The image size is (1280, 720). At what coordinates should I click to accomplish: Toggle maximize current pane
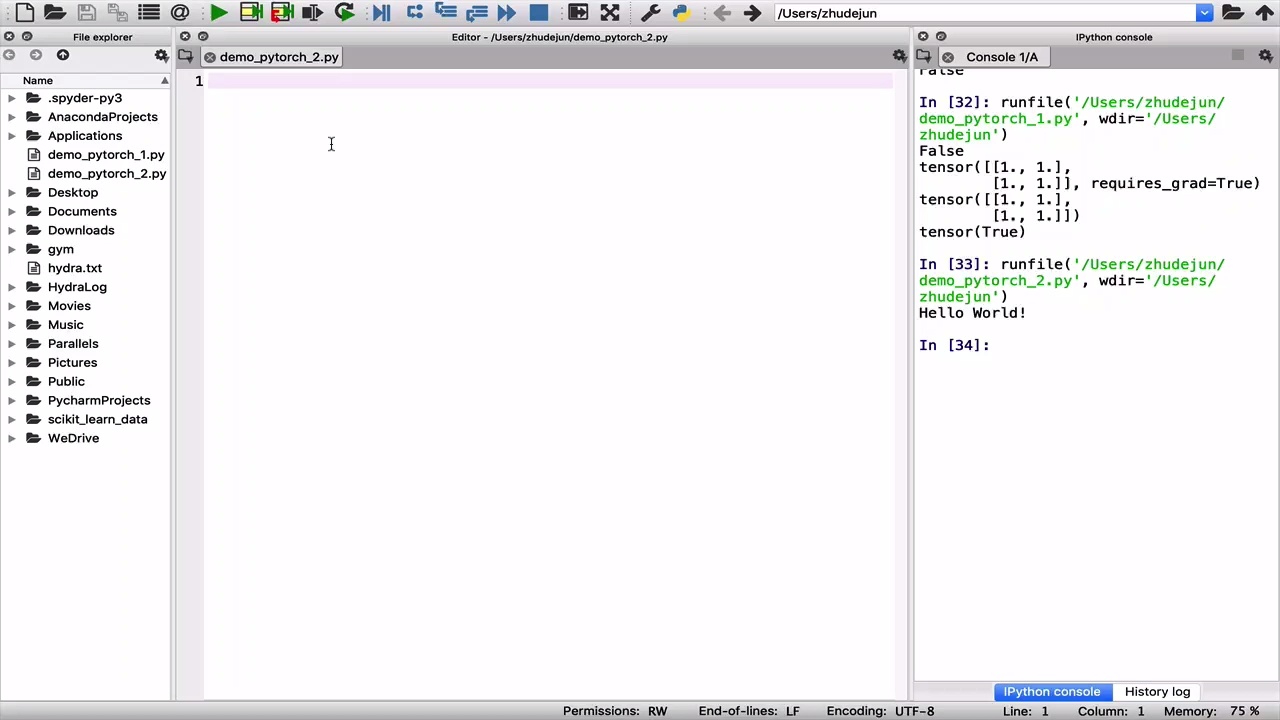578,13
